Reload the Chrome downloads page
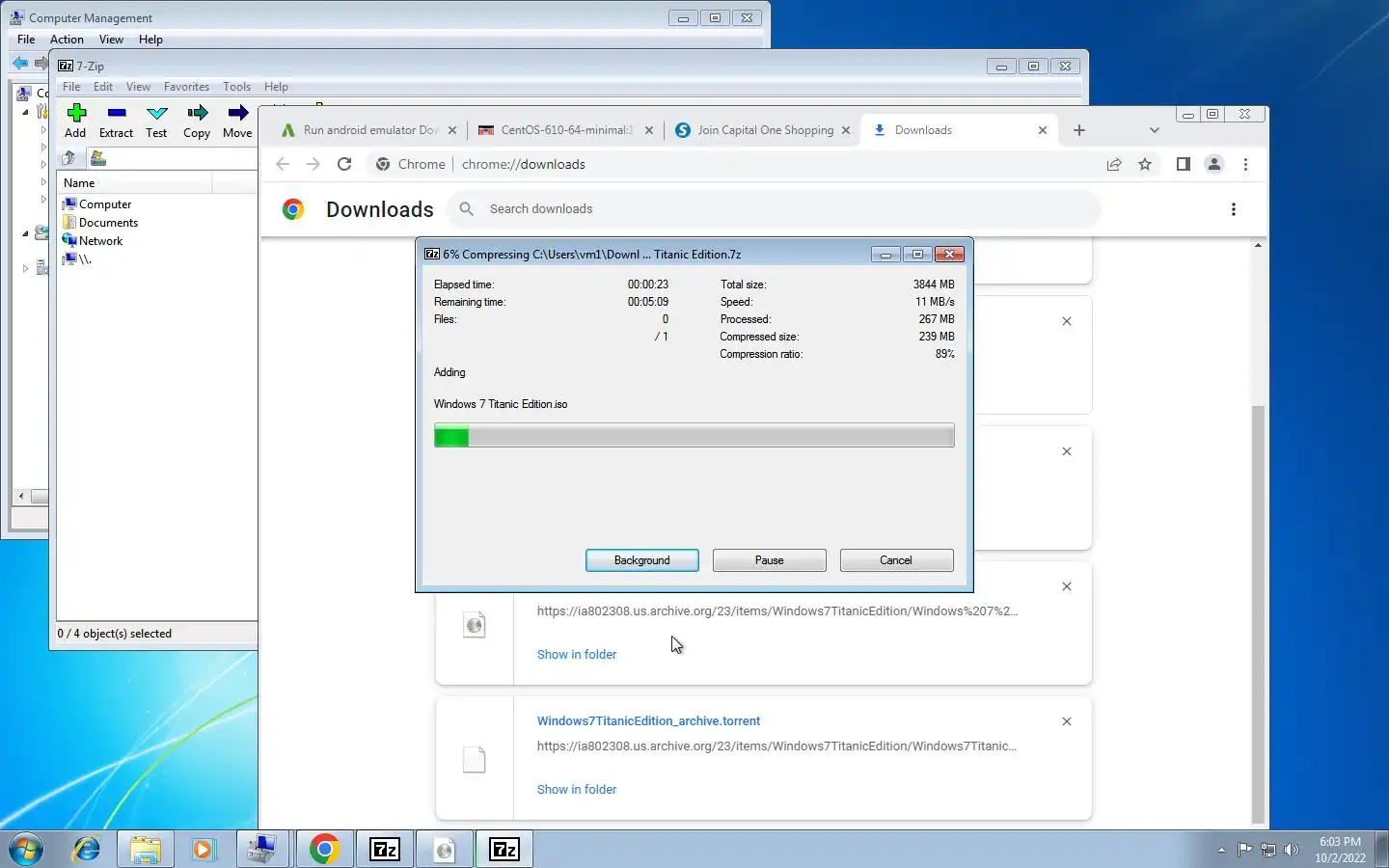 click(344, 164)
